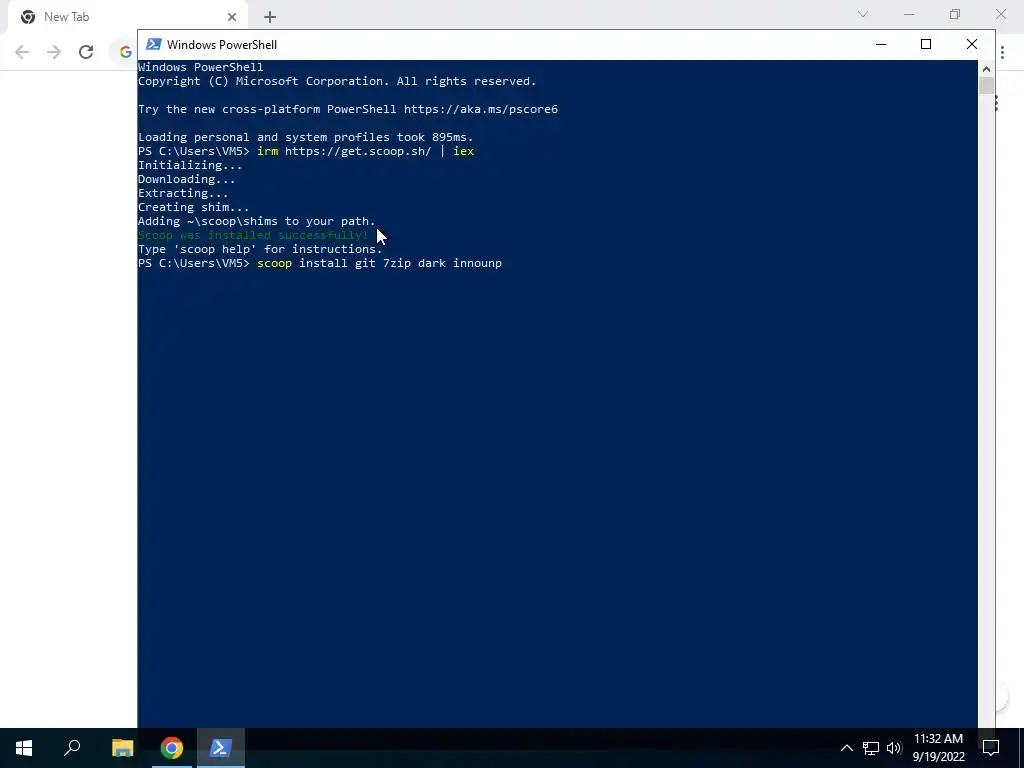Viewport: 1024px width, 768px height.
Task: Close the Windows PowerShell window
Action: click(972, 44)
